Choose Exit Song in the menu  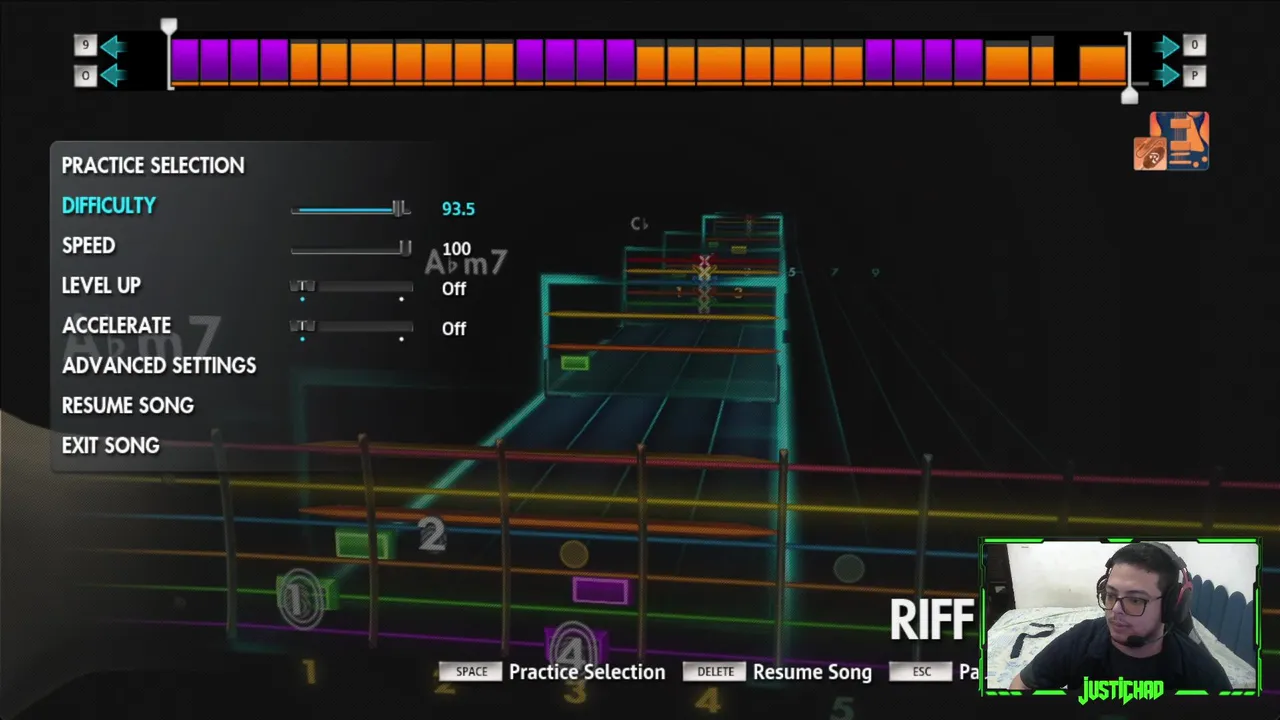(111, 445)
